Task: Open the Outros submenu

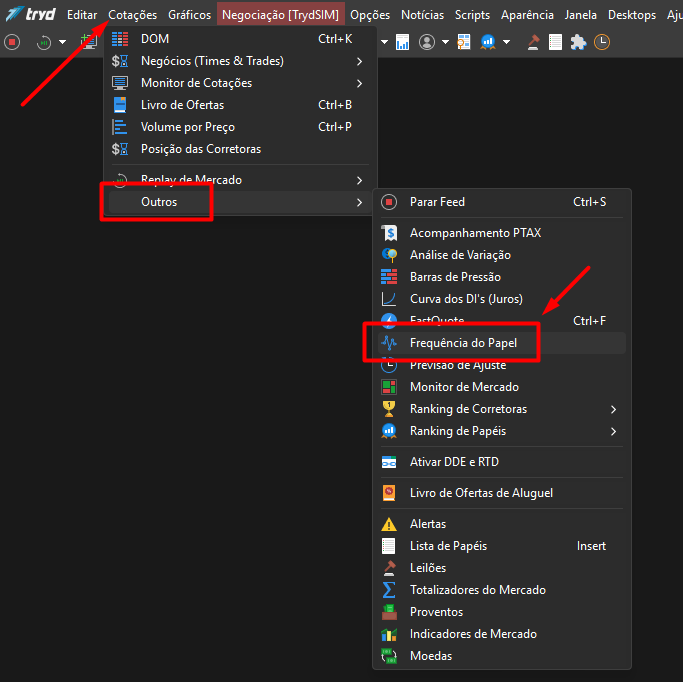Action: tap(240, 202)
